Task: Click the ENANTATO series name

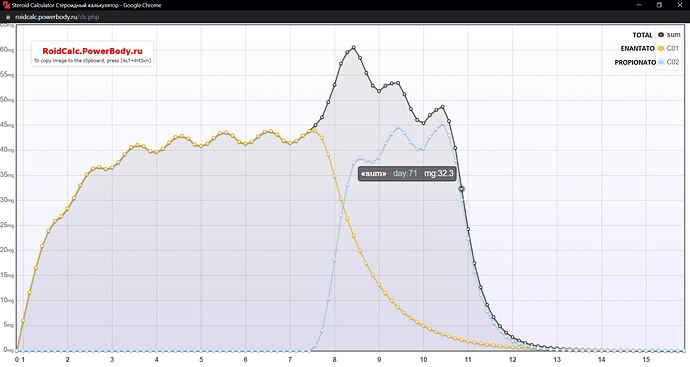Action: pos(638,48)
